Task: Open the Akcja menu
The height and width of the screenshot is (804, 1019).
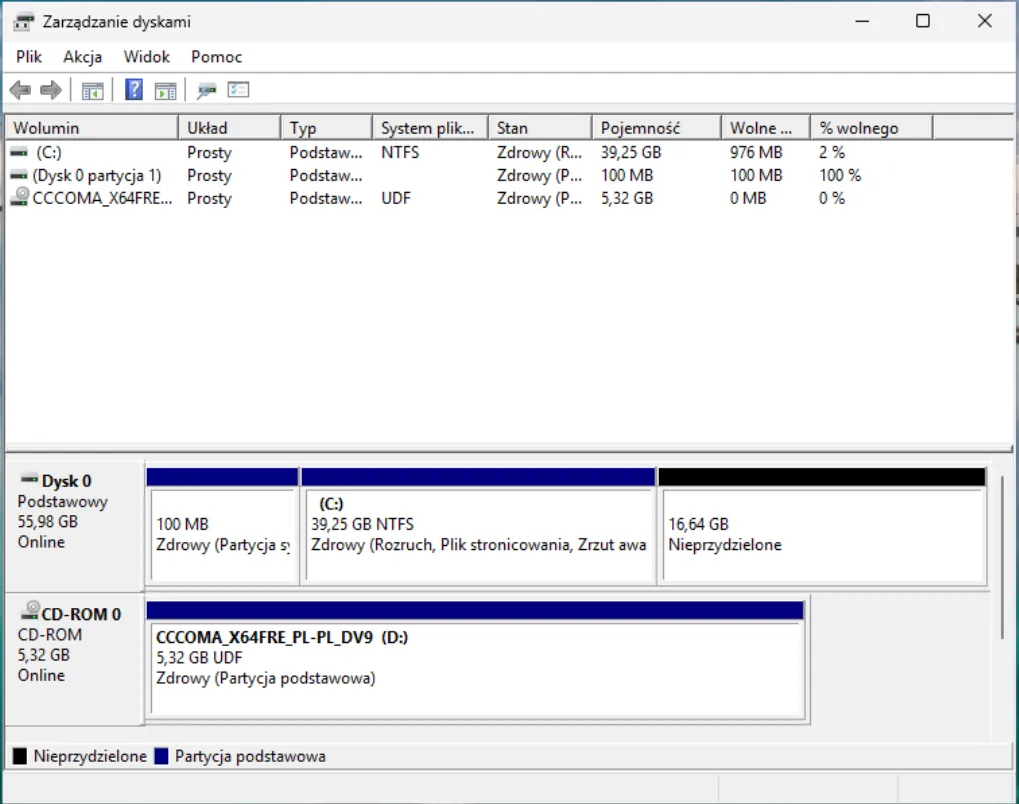Action: (83, 57)
